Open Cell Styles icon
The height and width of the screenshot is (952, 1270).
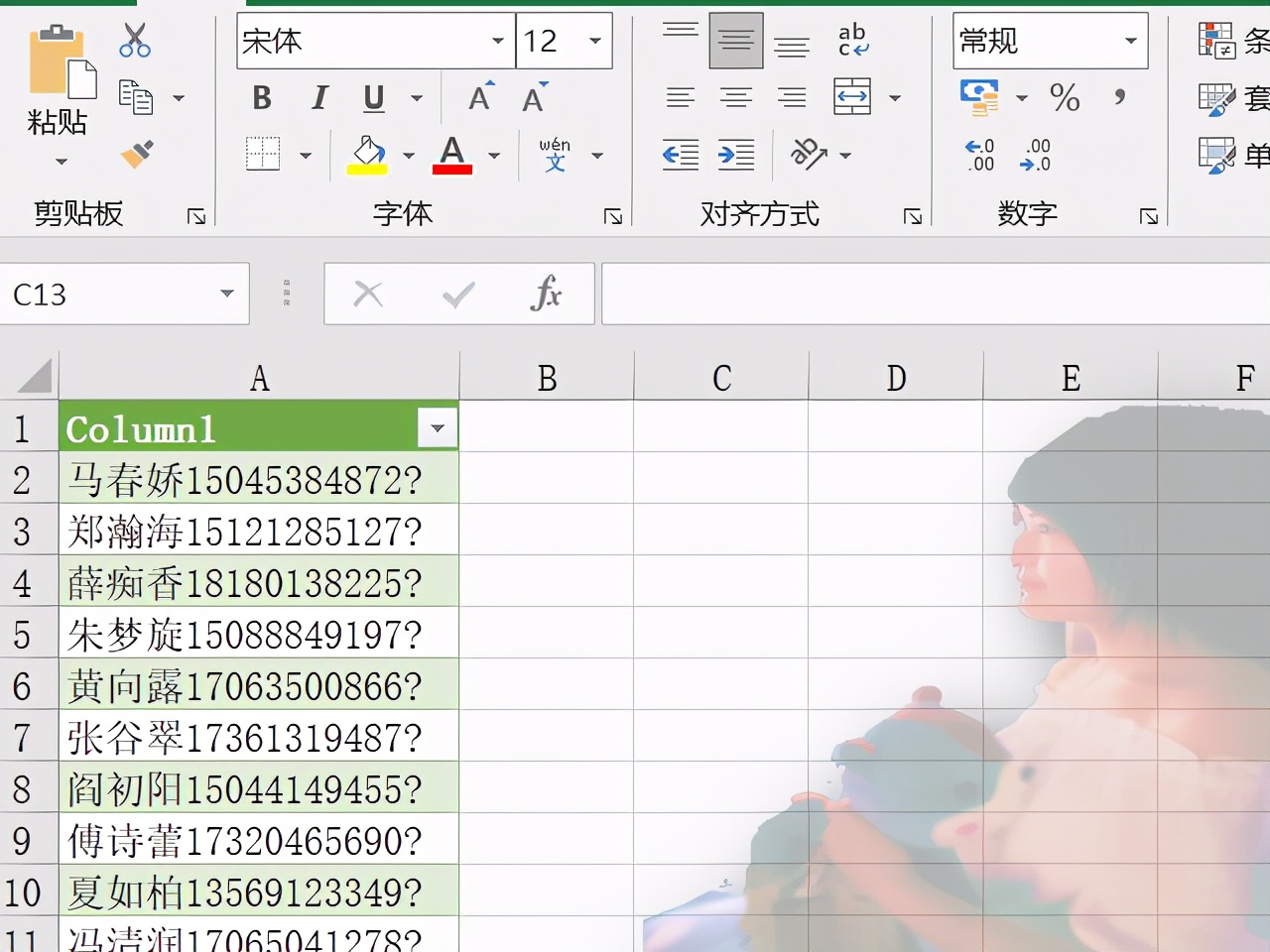coord(1216,156)
